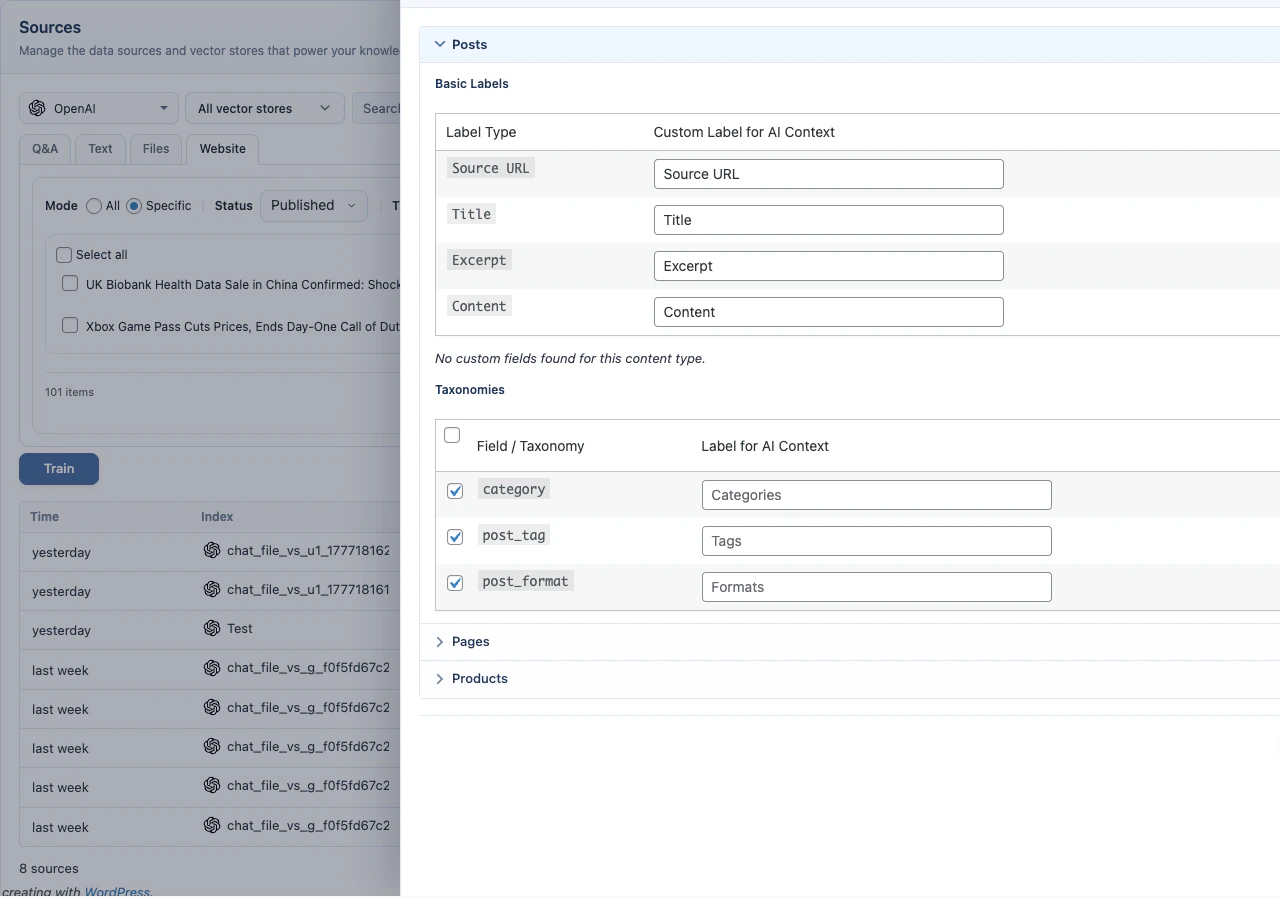Click the OpenAI logo in the provider selector
This screenshot has height=898, width=1280.
[37, 108]
